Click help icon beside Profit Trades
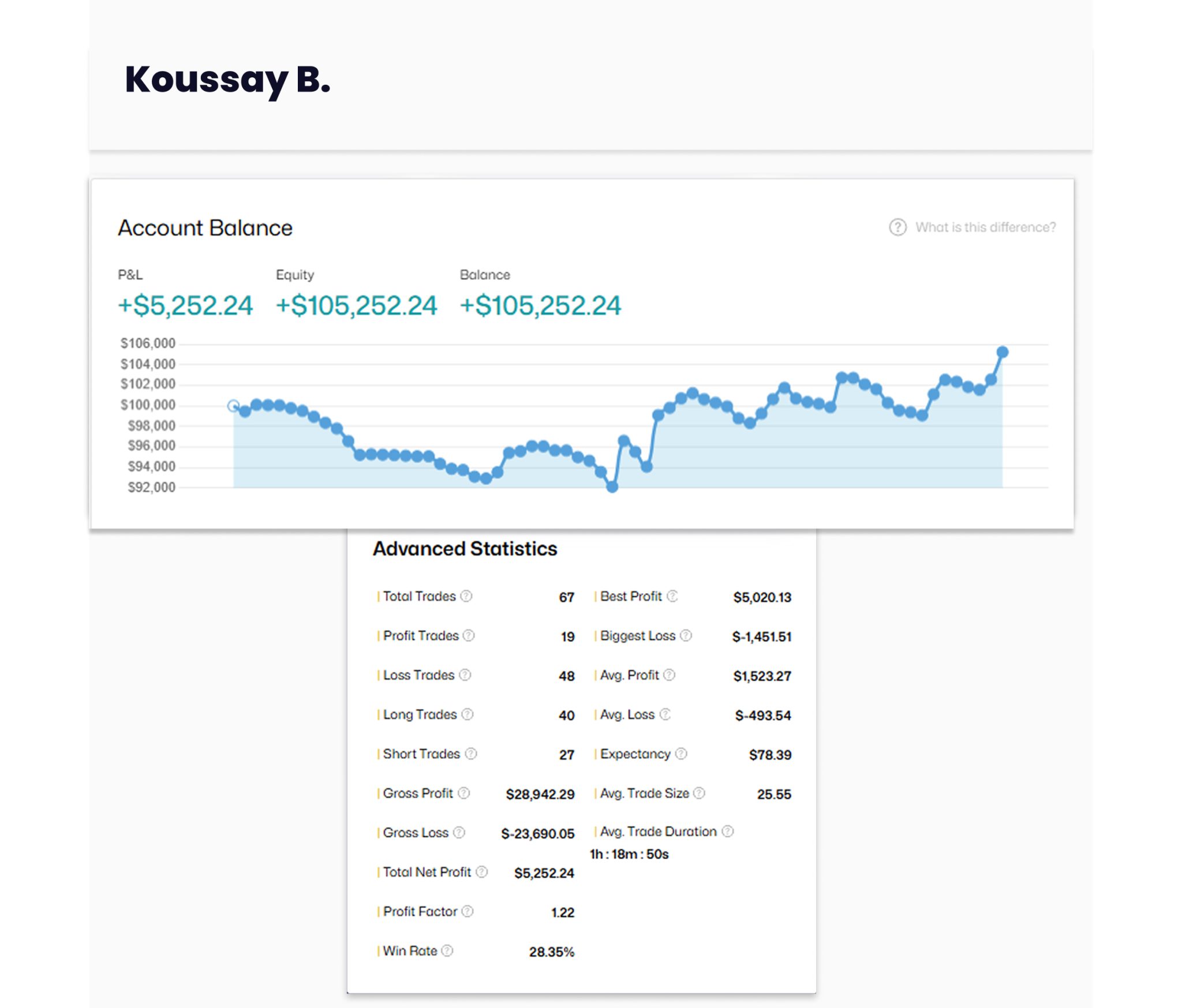 pyautogui.click(x=469, y=635)
